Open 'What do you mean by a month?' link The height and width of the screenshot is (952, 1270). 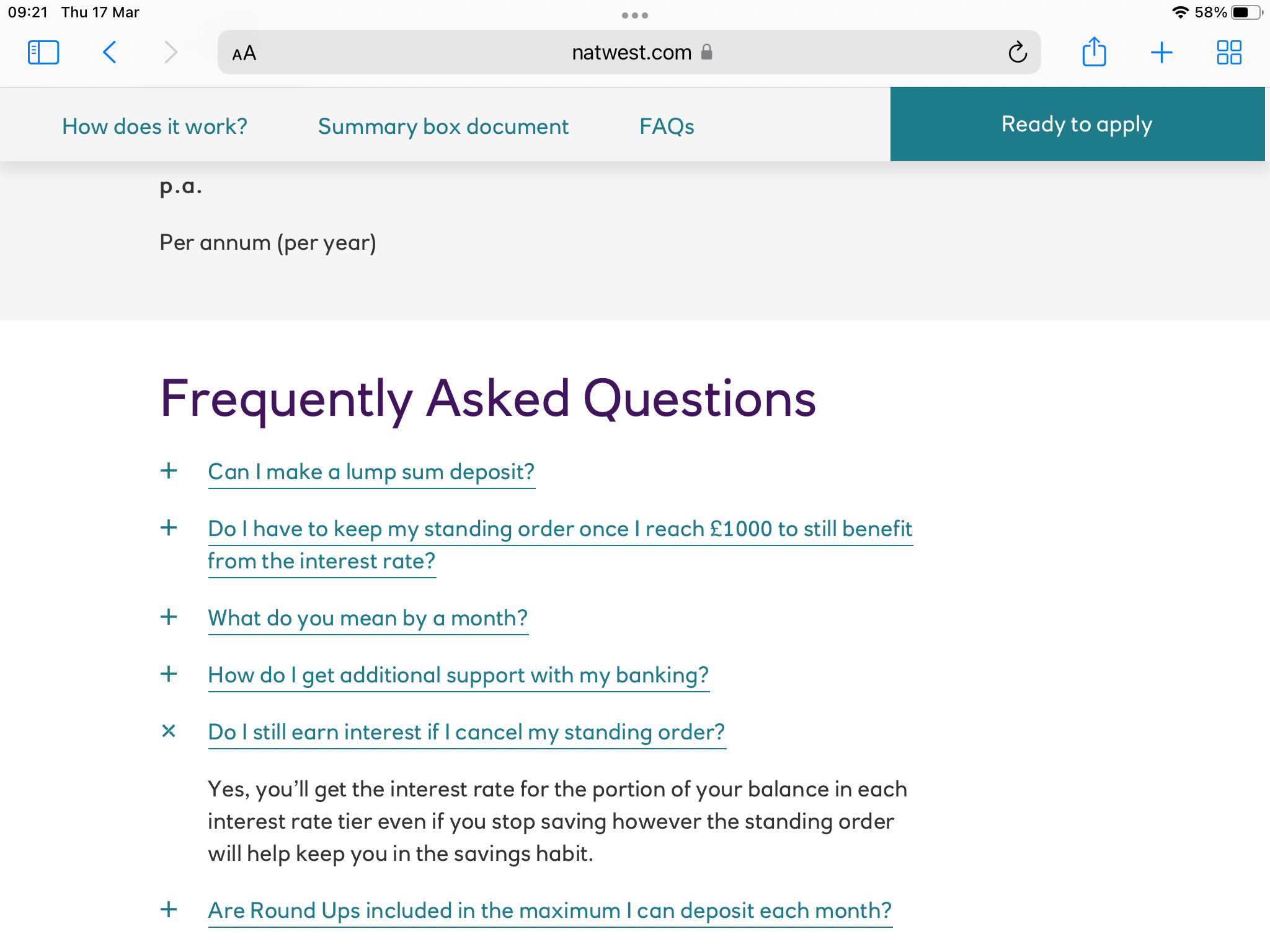[x=368, y=619]
